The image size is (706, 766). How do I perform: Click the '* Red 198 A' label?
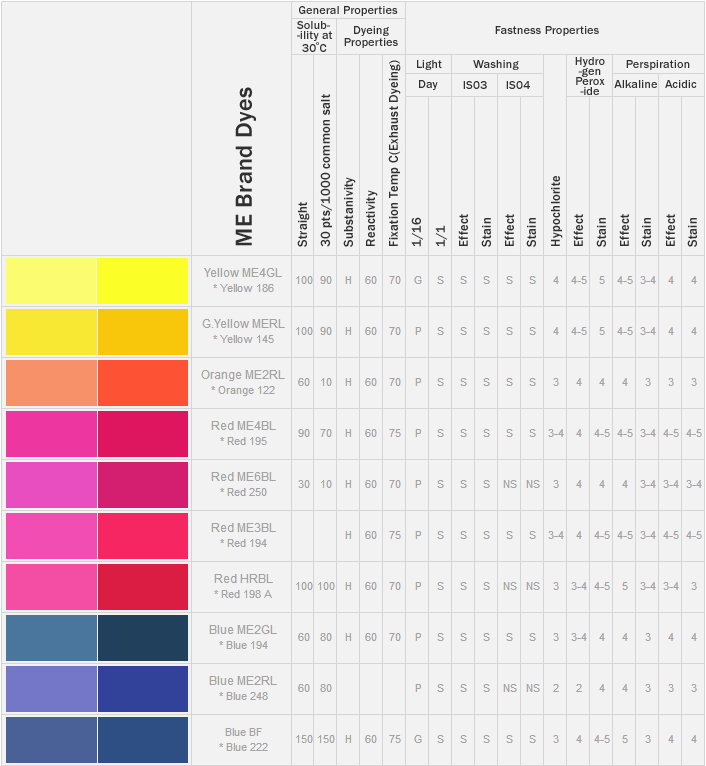[x=243, y=594]
